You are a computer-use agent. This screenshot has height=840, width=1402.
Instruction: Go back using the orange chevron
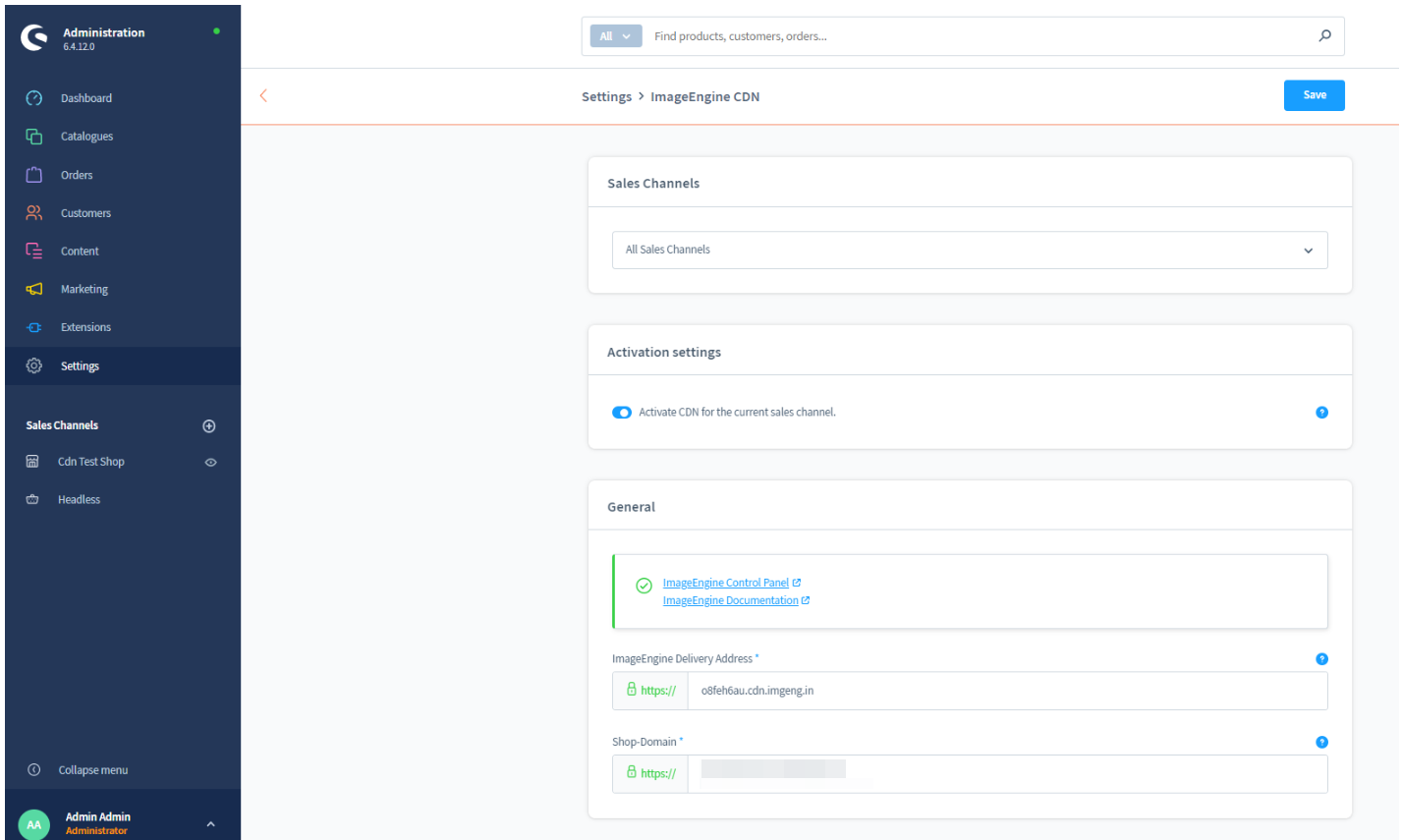[x=263, y=95]
